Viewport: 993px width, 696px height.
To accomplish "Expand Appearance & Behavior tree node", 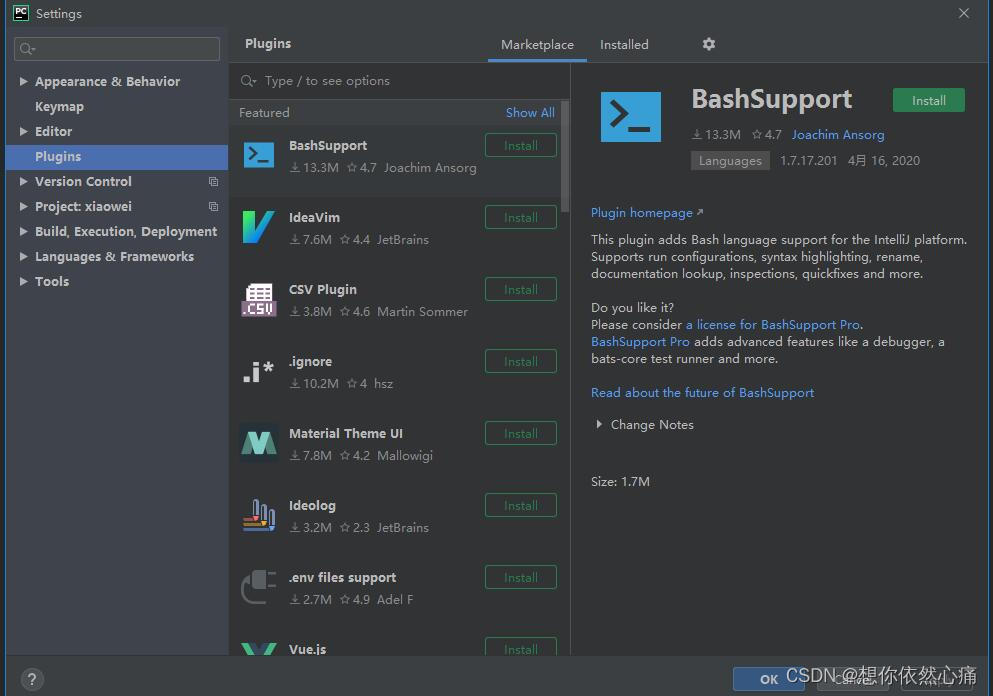I will pos(23,81).
